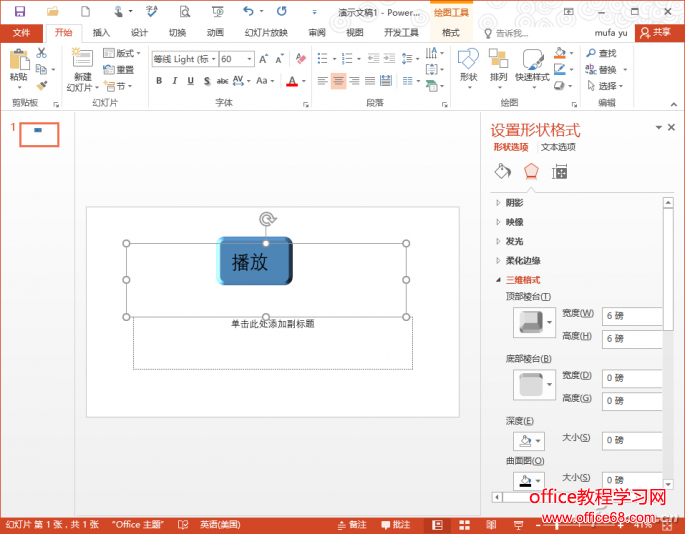Click the New Slide (新建幻灯片) icon
The height and width of the screenshot is (534, 685).
[82, 62]
